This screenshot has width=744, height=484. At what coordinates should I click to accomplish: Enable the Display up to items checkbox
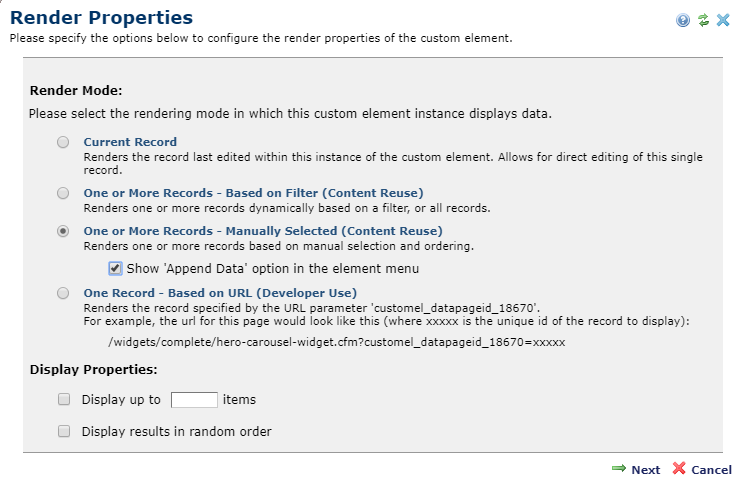[x=64, y=400]
